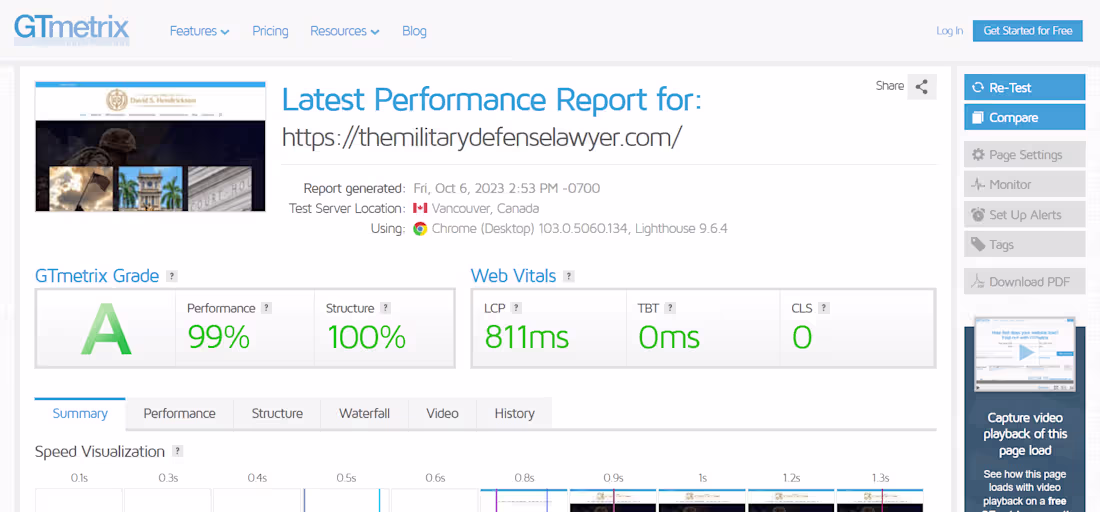Click the CLS help icon
The image size is (1100, 512).
(x=824, y=308)
